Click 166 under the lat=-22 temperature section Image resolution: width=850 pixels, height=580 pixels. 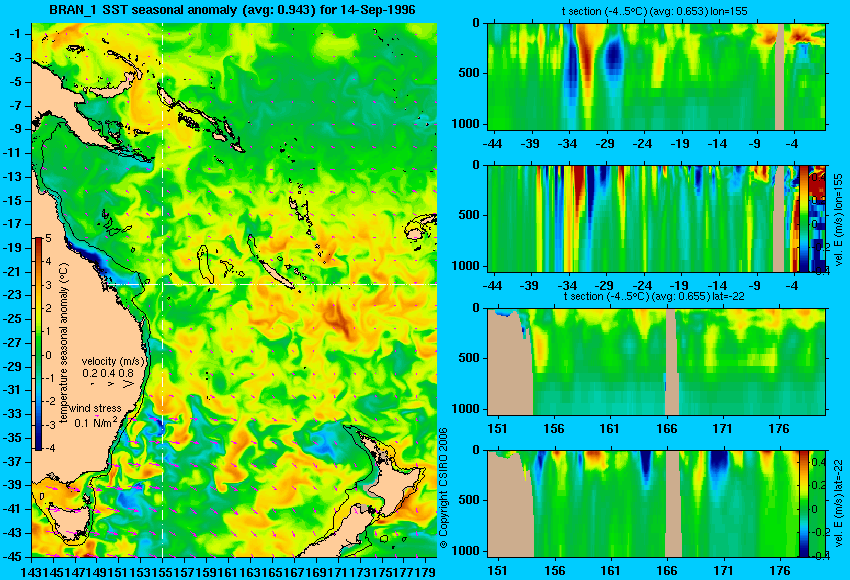pos(666,429)
